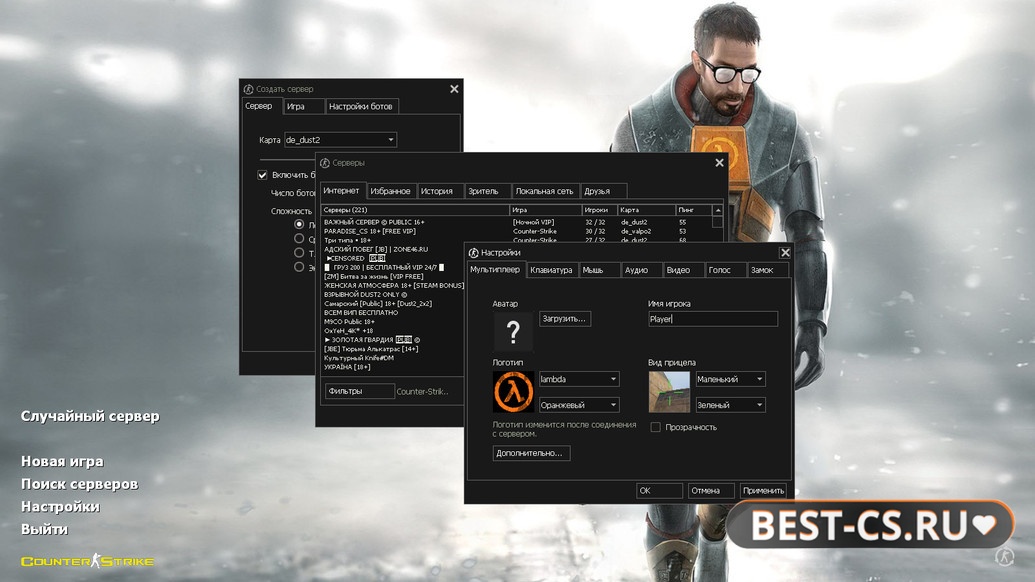
Task: Select ЗОЛОТАЯ ГВАРДИЯ server row
Action: [x=393, y=340]
